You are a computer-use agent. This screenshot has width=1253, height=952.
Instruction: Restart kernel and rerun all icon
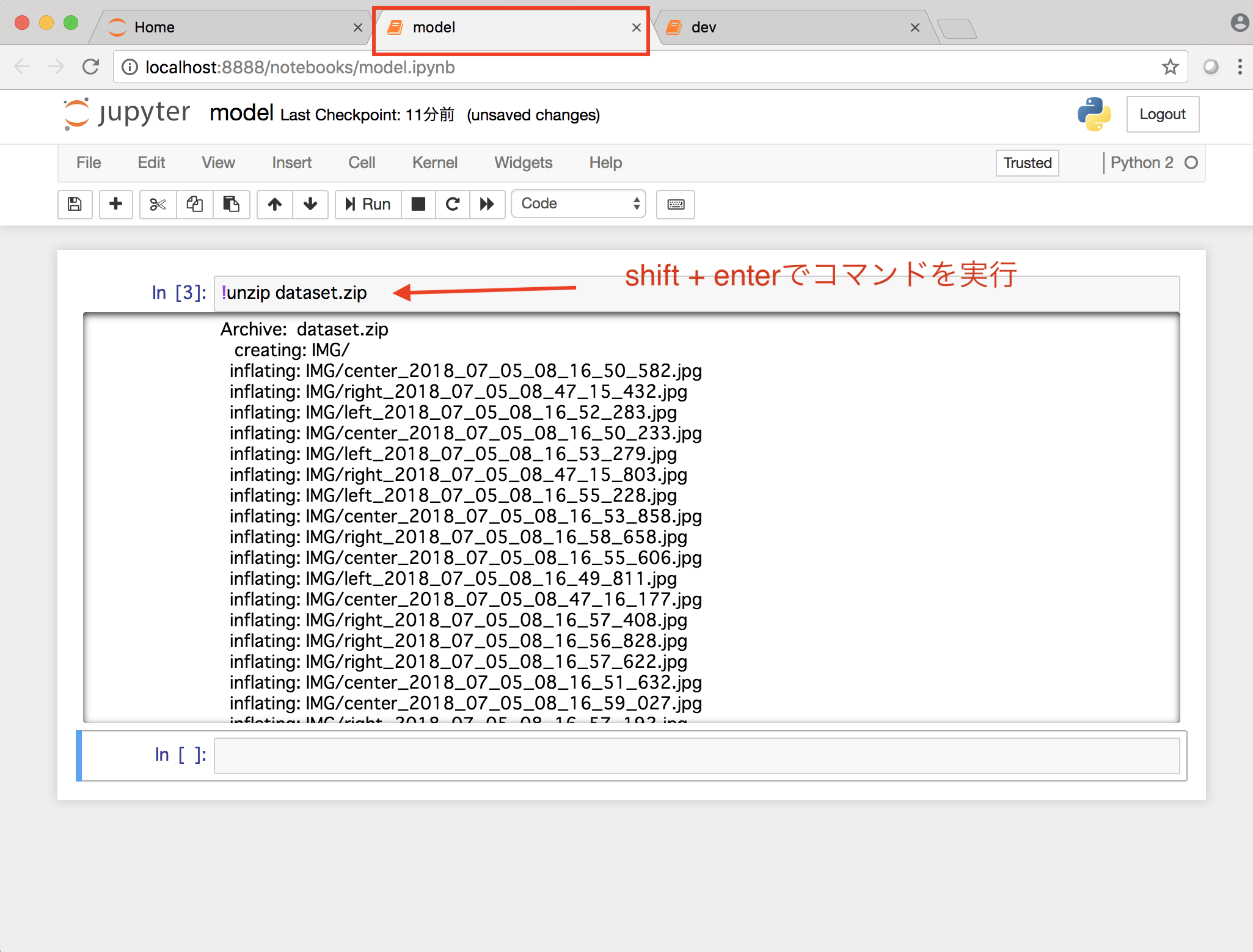487,204
